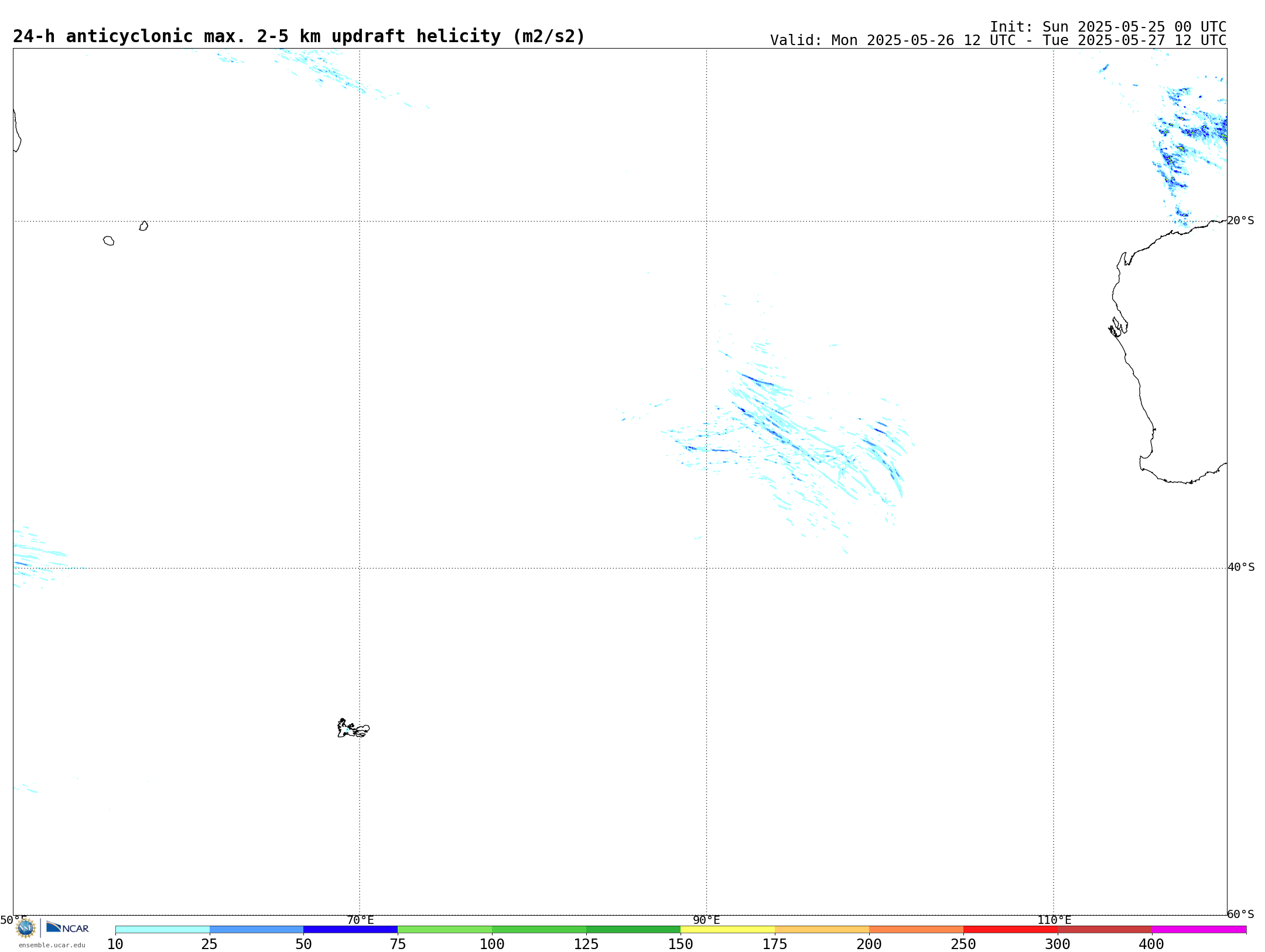Click the green 100-125 colorbar segment
The width and height of the screenshot is (1265, 952).
(539, 930)
